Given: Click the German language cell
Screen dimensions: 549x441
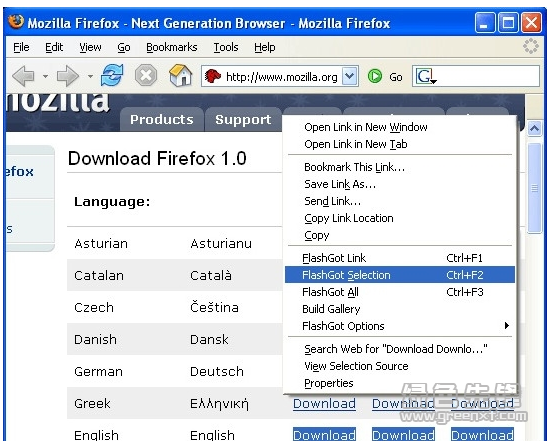Looking at the screenshot, I should (98, 371).
